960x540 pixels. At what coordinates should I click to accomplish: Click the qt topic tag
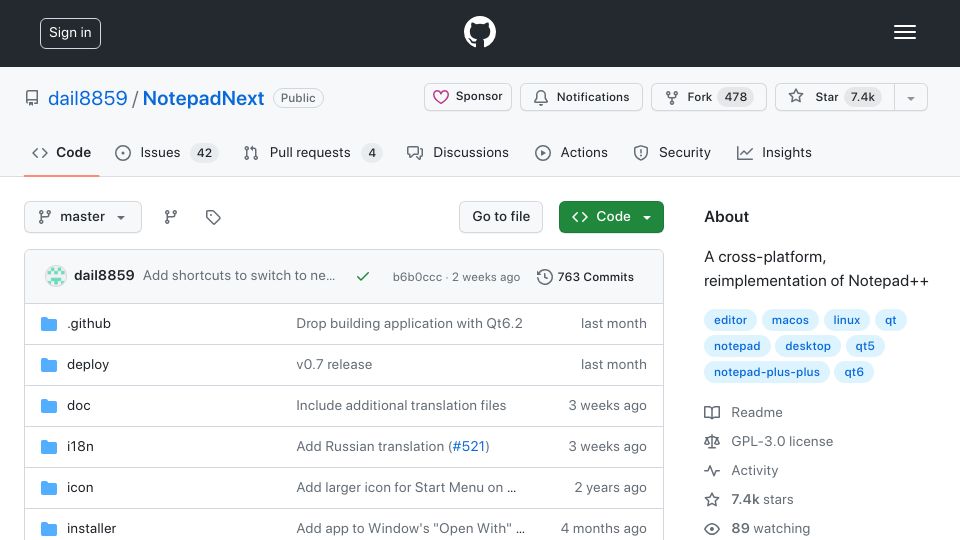pyautogui.click(x=890, y=320)
